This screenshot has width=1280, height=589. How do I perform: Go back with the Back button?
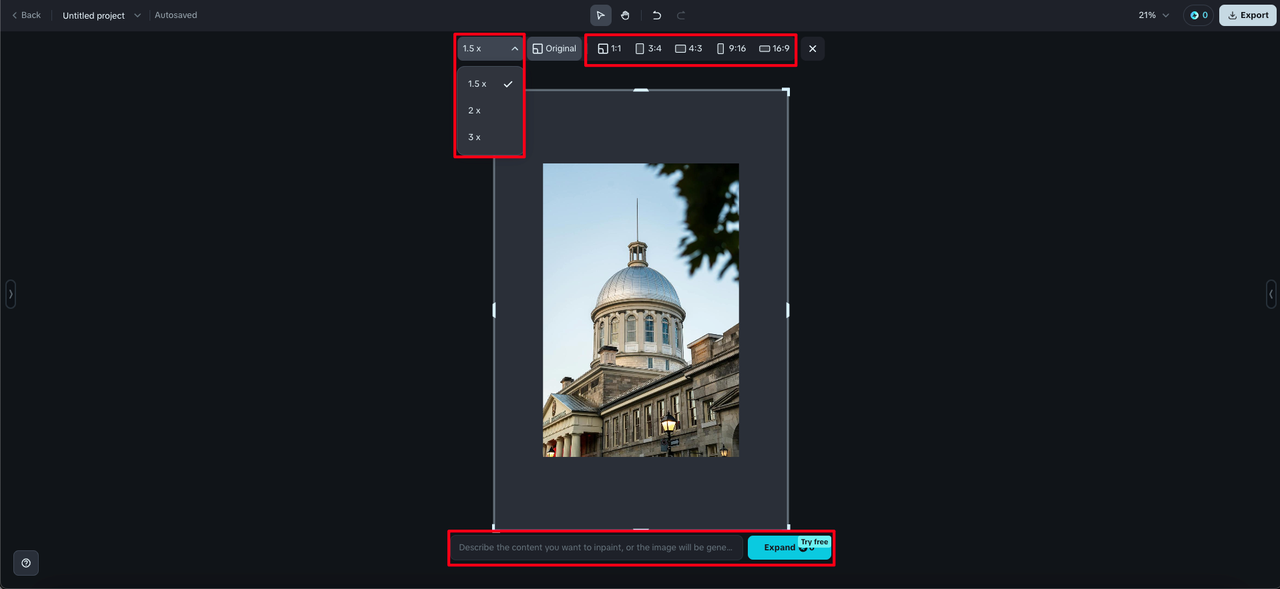[26, 15]
